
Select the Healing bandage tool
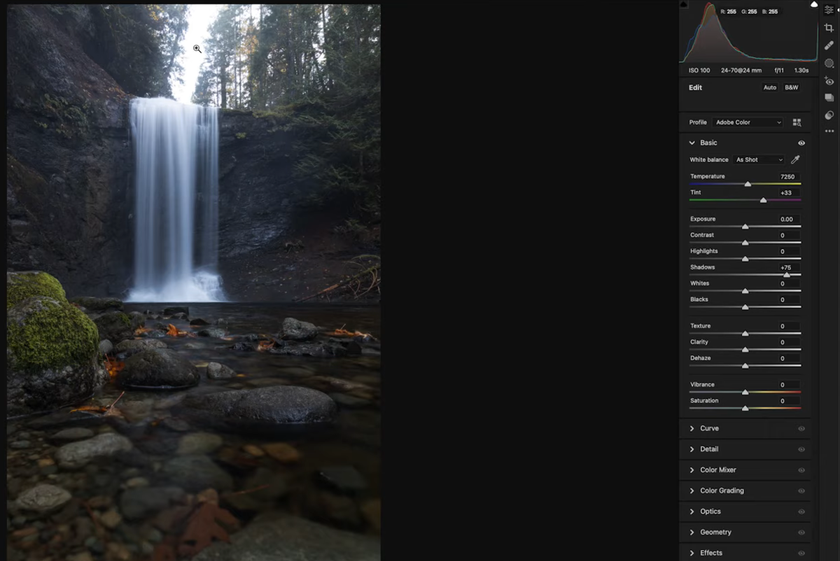[829, 46]
